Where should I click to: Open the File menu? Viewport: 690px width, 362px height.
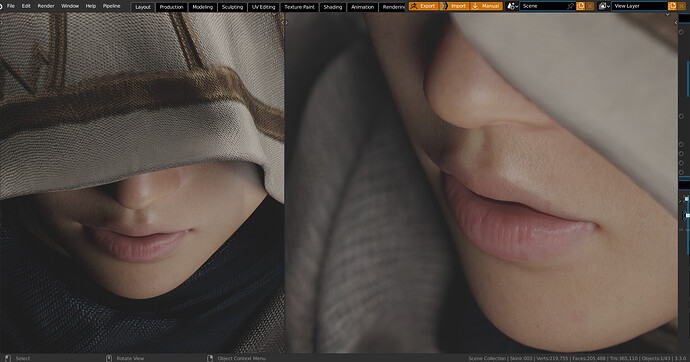pyautogui.click(x=11, y=6)
